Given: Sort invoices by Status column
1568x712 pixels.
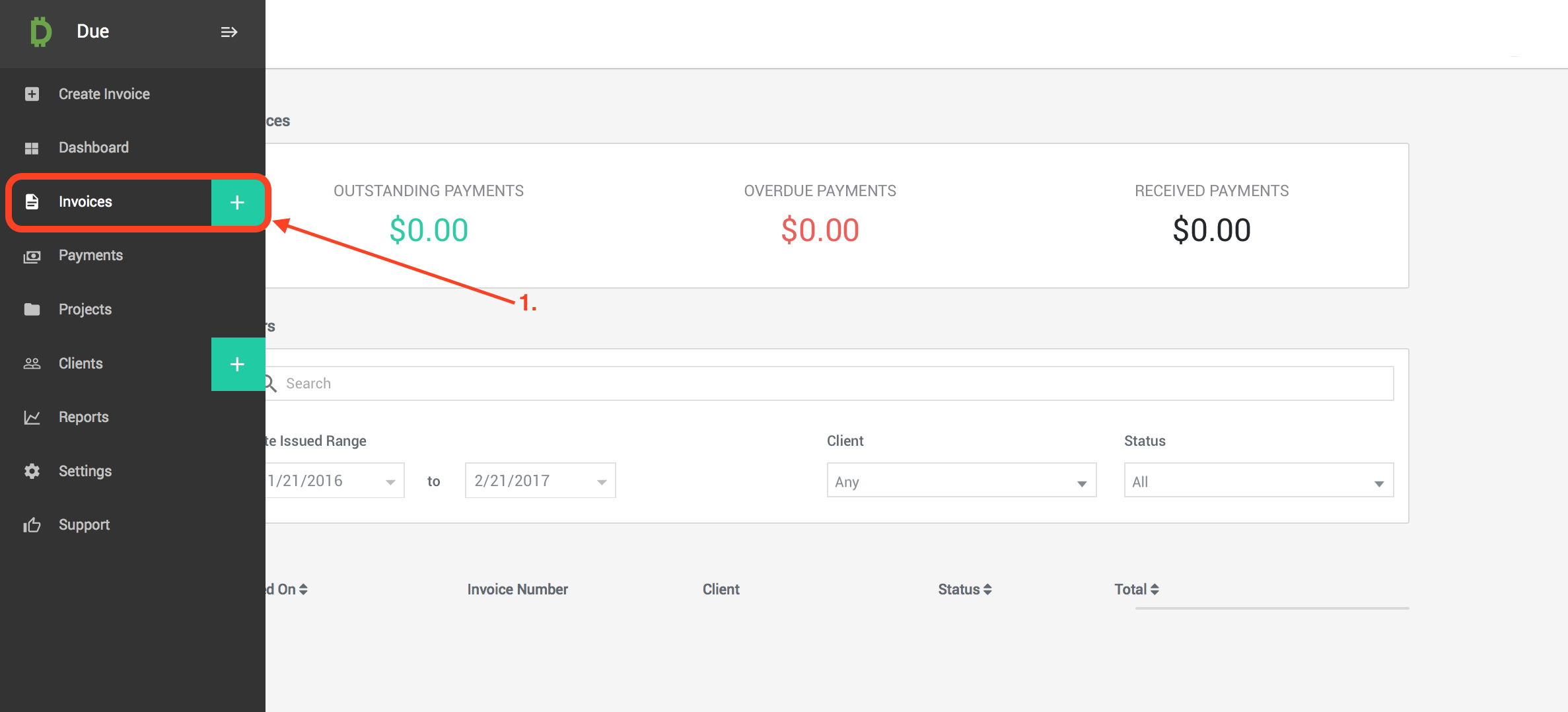Looking at the screenshot, I should 964,589.
